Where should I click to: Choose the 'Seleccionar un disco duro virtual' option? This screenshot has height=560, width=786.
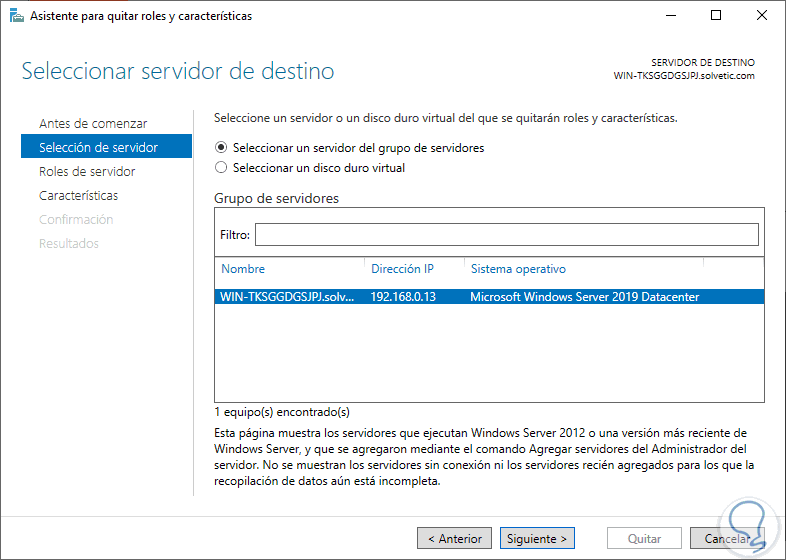tap(310, 168)
